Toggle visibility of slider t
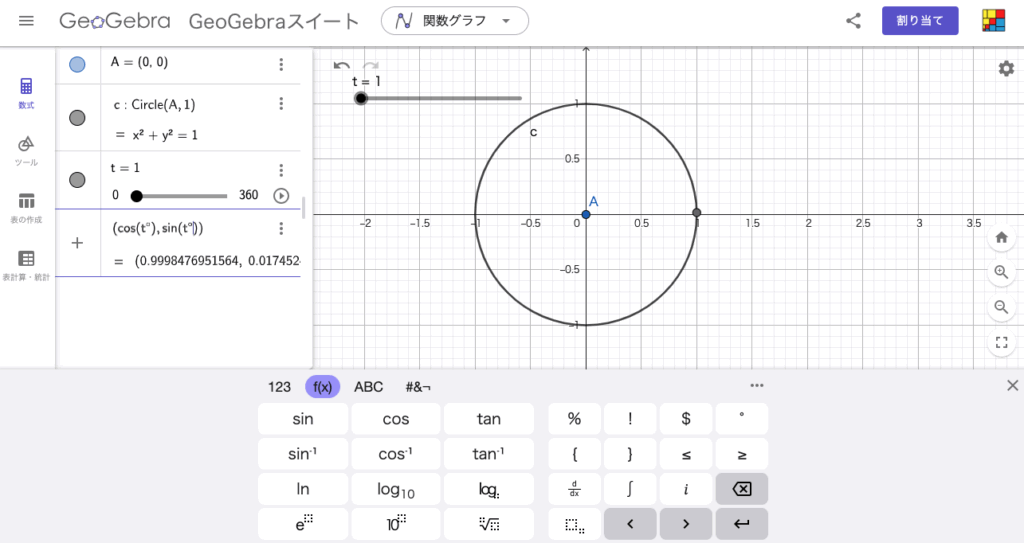The height and width of the screenshot is (543, 1024). pyautogui.click(x=77, y=180)
